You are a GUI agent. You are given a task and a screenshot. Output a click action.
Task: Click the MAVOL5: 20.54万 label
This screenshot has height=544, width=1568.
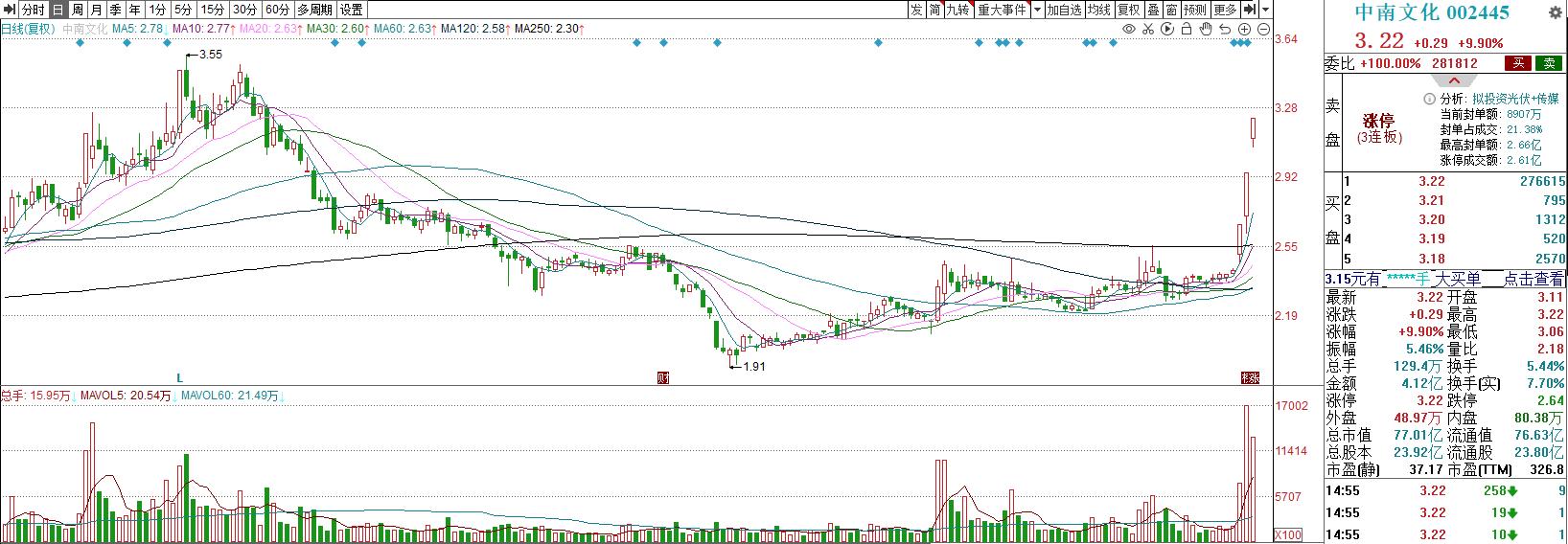125,395
